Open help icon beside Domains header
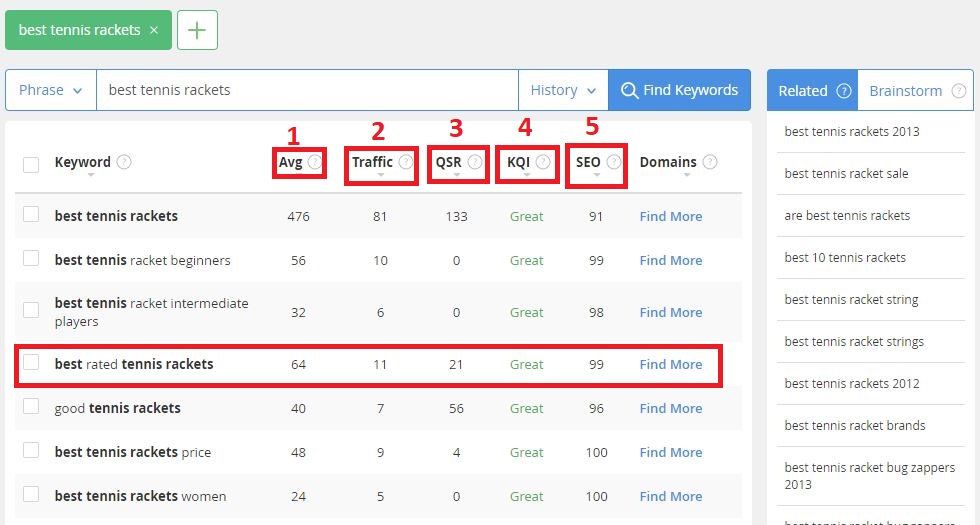This screenshot has width=980, height=525. 710,162
